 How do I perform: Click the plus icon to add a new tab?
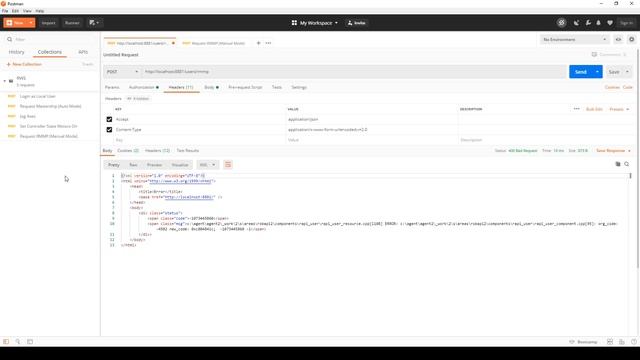pos(258,43)
